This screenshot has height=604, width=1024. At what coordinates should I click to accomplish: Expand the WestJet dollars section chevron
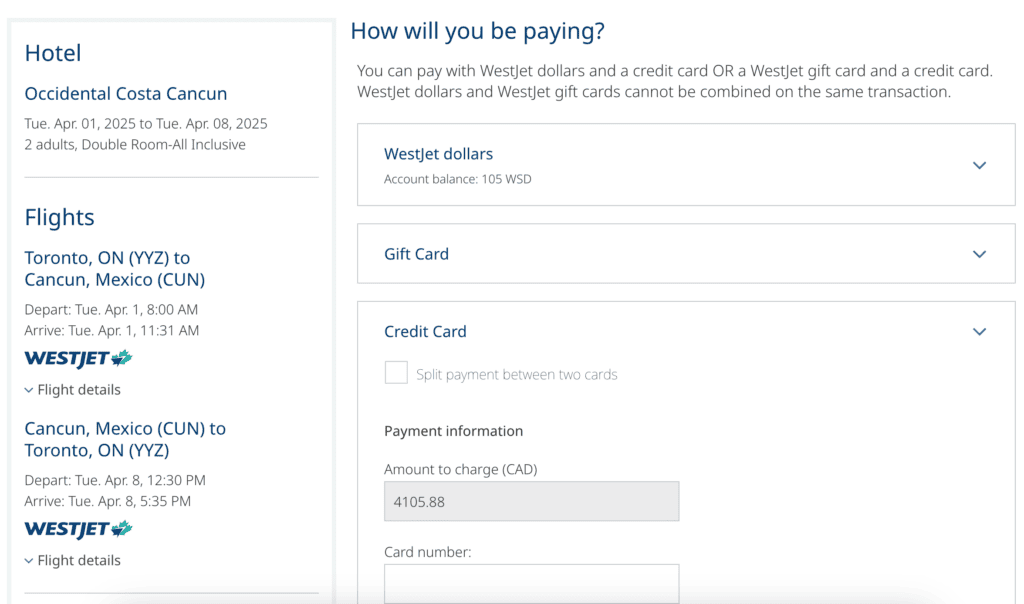[x=979, y=165]
